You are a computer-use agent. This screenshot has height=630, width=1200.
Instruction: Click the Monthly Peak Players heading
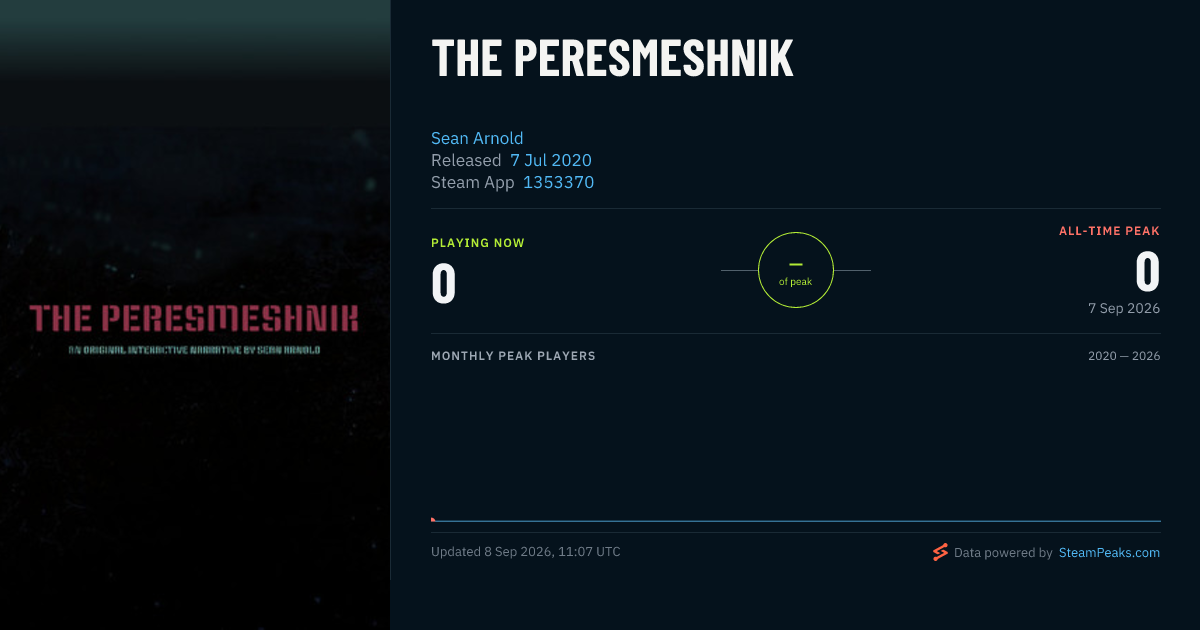pos(513,356)
